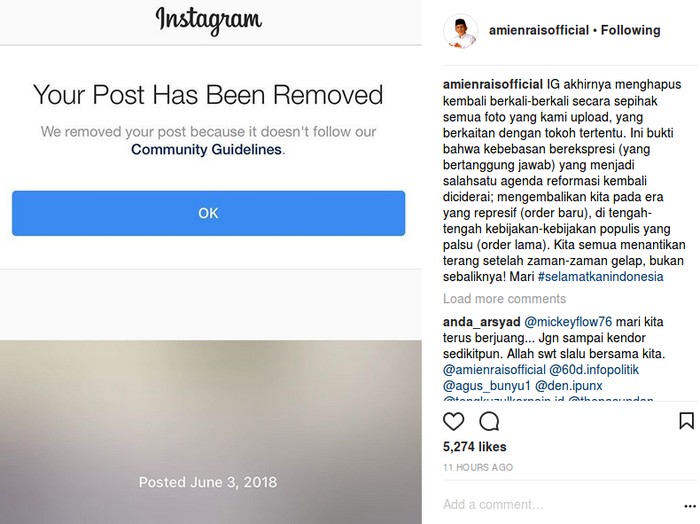The image size is (700, 524).
Task: Click the 11 HOURS AGO timestamp
Action: pos(478,467)
